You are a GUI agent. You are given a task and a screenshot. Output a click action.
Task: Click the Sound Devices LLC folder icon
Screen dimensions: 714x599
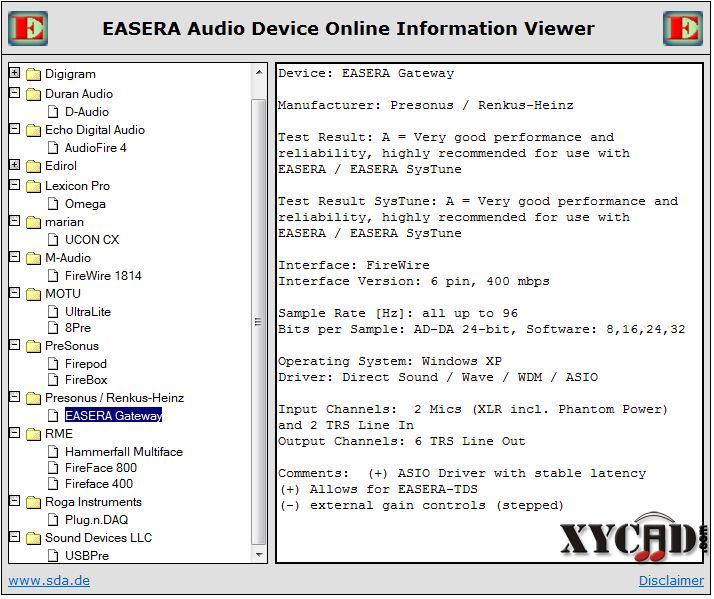point(33,538)
